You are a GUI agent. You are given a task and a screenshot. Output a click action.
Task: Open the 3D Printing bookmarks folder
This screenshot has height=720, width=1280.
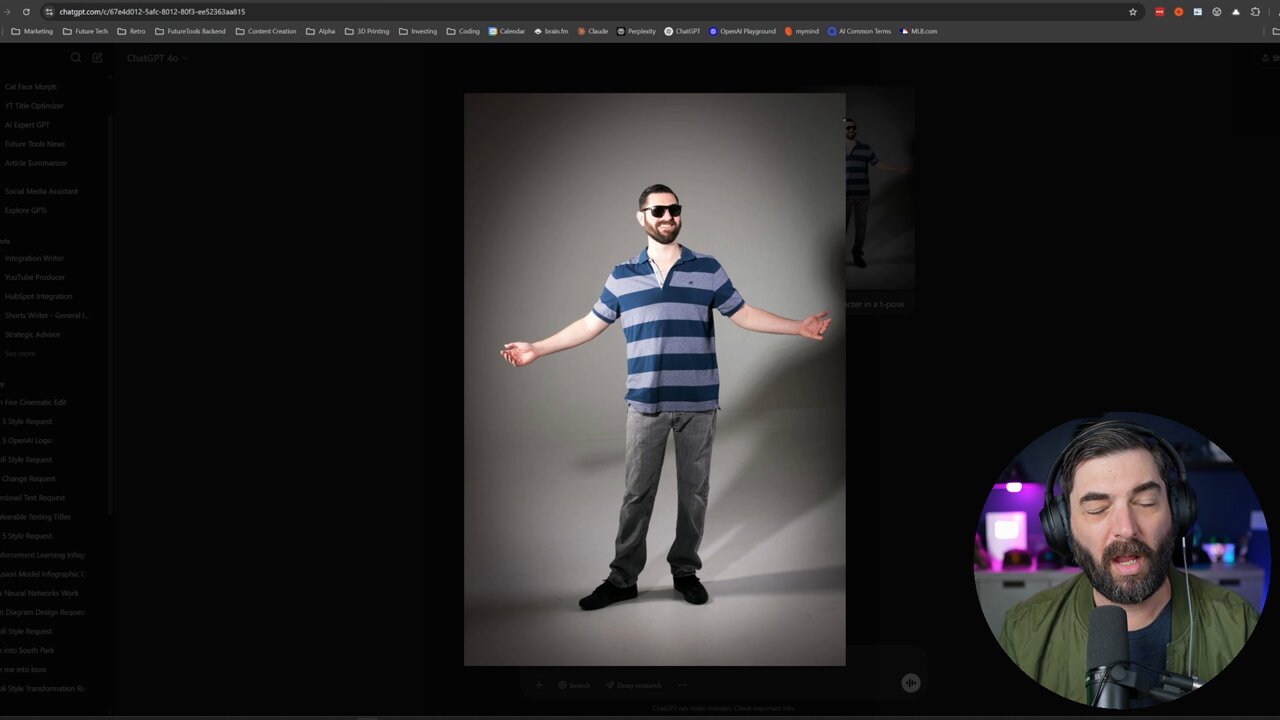click(x=366, y=31)
